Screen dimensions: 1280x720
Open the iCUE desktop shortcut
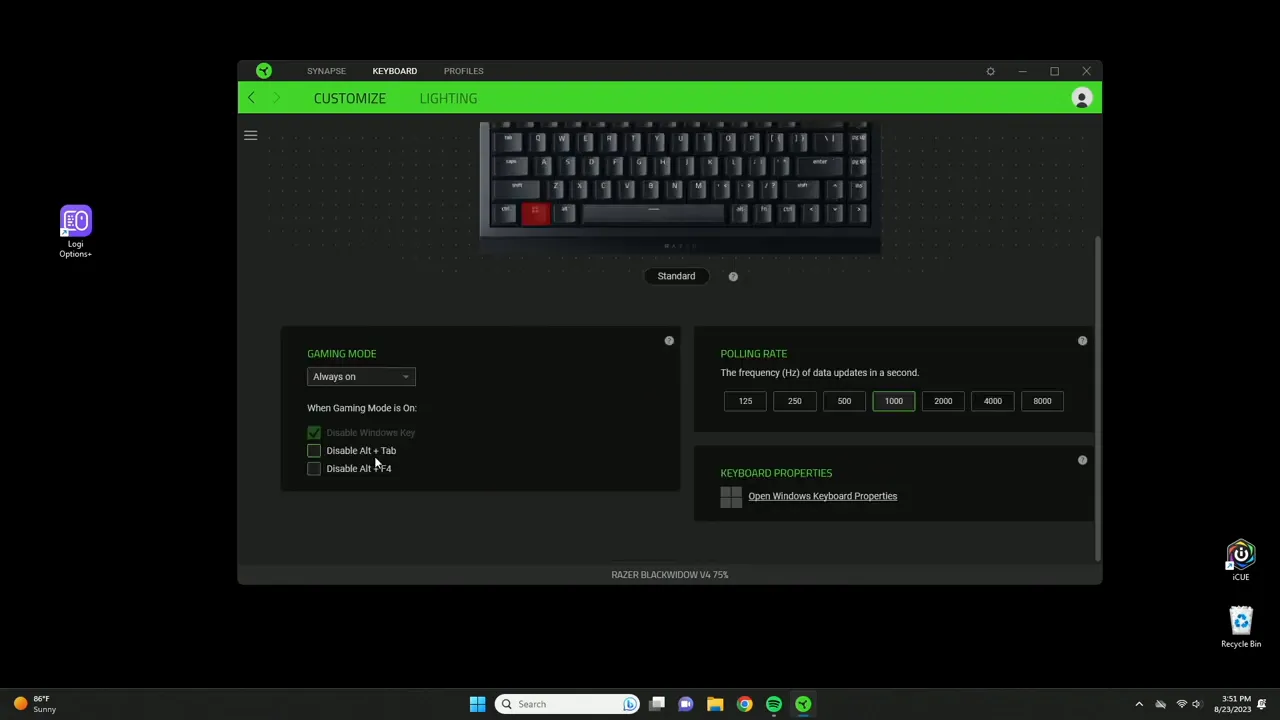tap(1240, 560)
